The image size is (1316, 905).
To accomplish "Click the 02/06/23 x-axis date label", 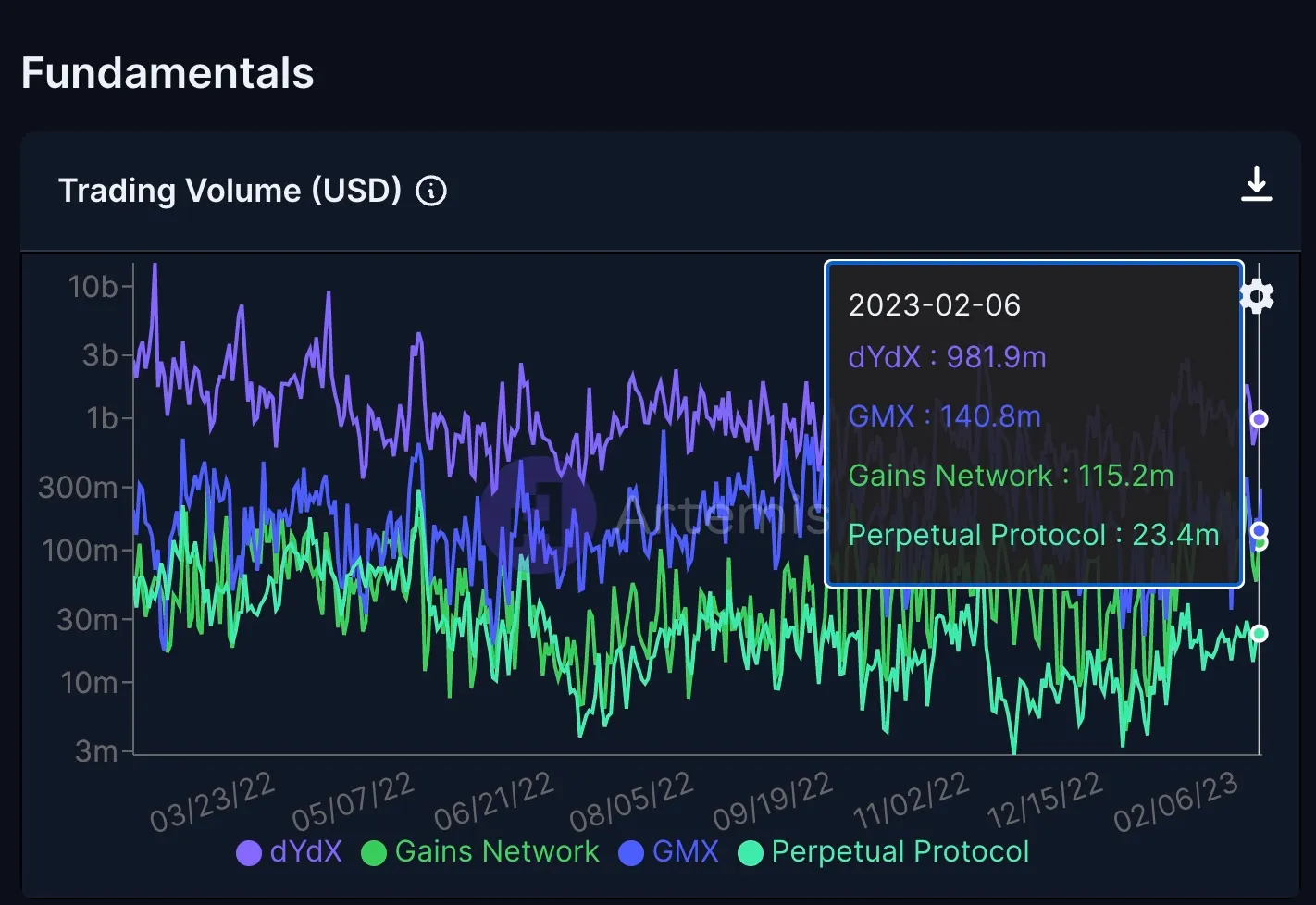I will tap(1175, 801).
